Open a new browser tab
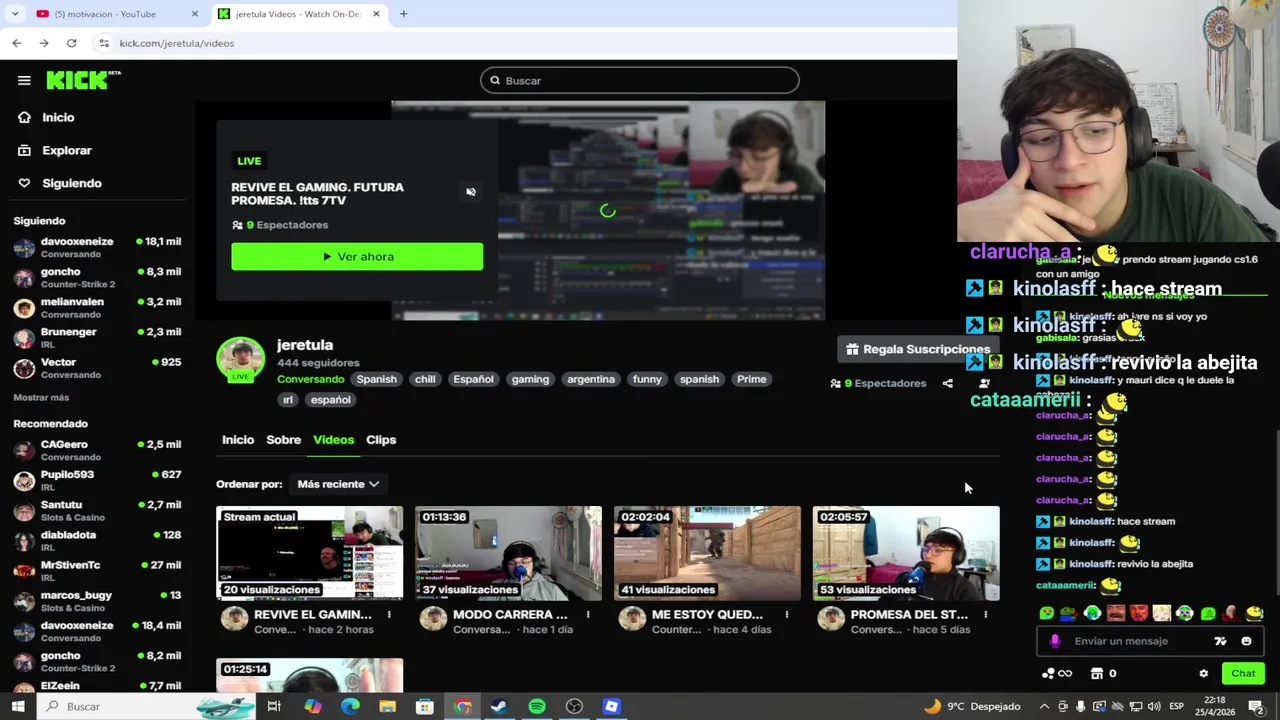 pyautogui.click(x=403, y=14)
